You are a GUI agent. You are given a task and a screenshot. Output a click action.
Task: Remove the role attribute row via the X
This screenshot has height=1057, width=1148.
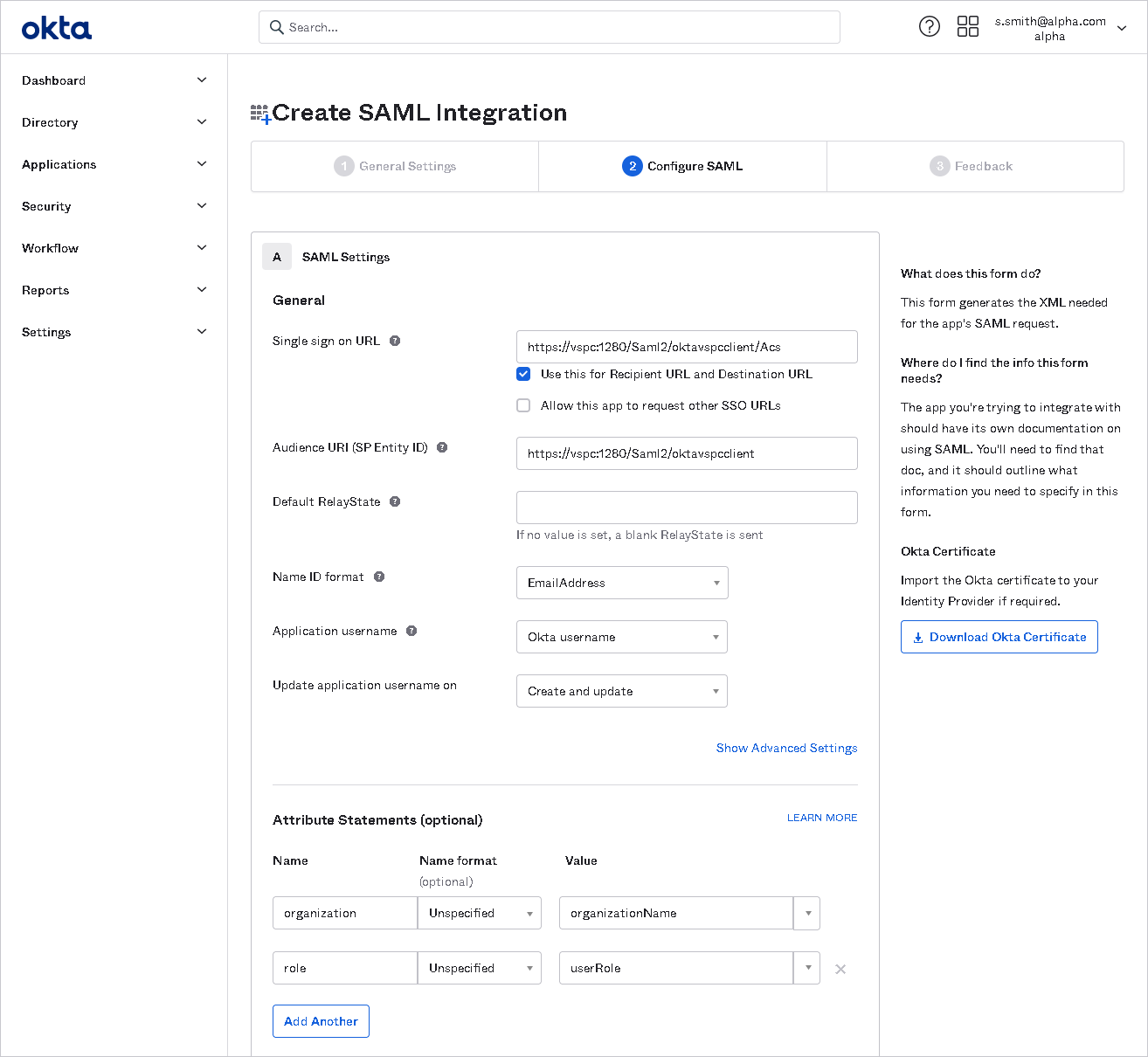[840, 968]
